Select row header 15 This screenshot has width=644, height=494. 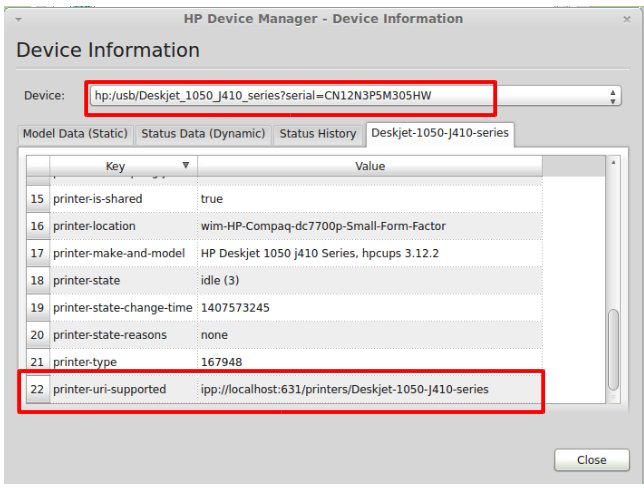coord(38,199)
